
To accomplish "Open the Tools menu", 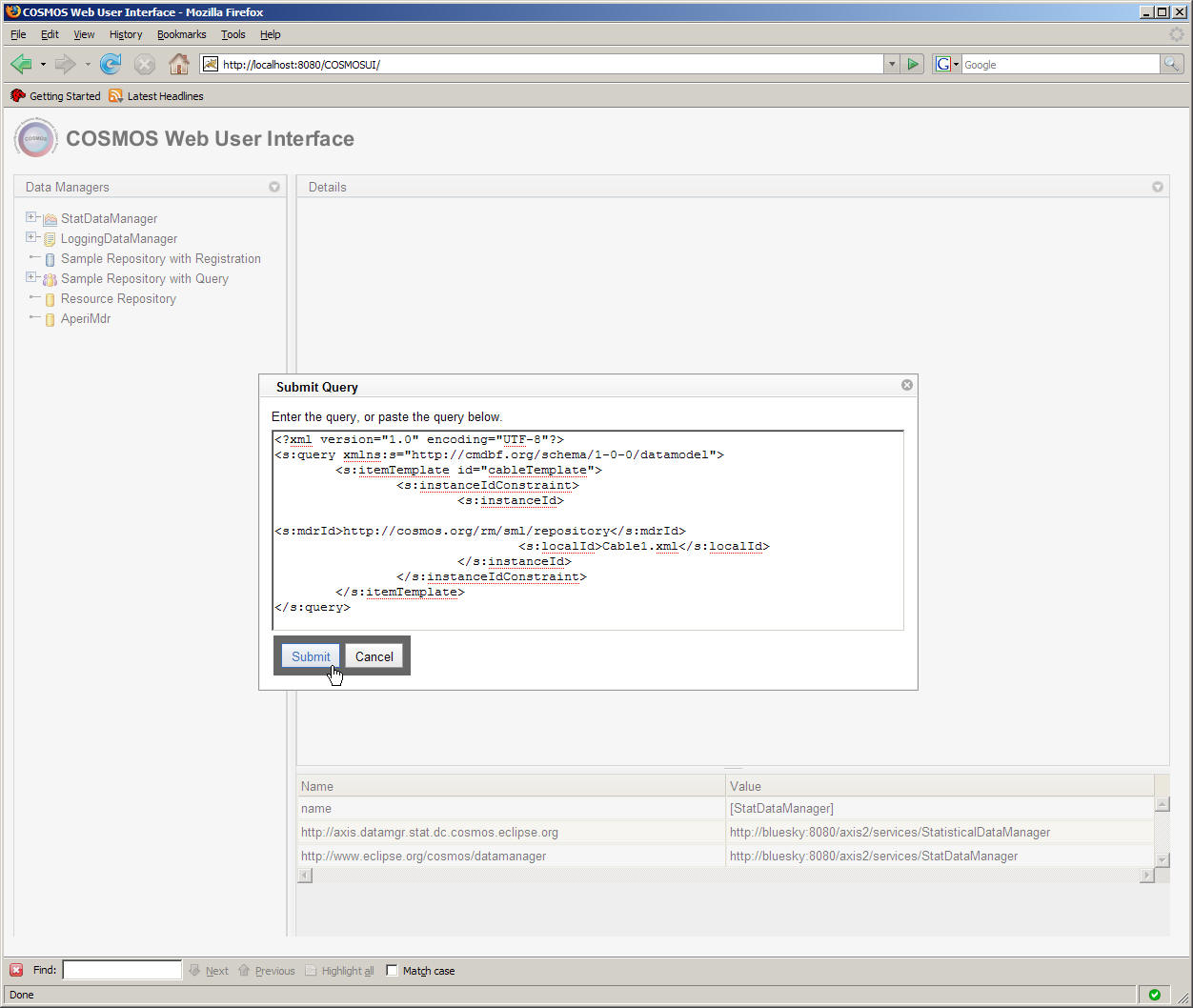I will 233,34.
